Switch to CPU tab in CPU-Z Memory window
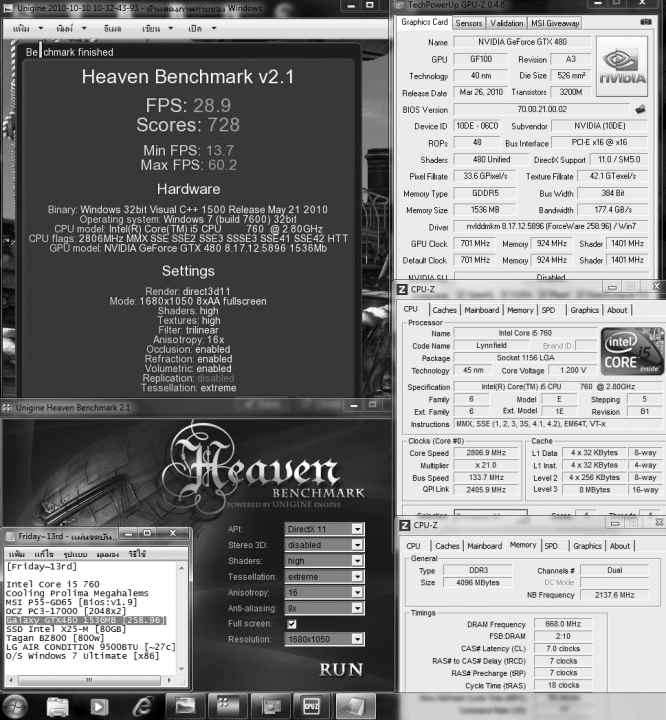 click(413, 546)
